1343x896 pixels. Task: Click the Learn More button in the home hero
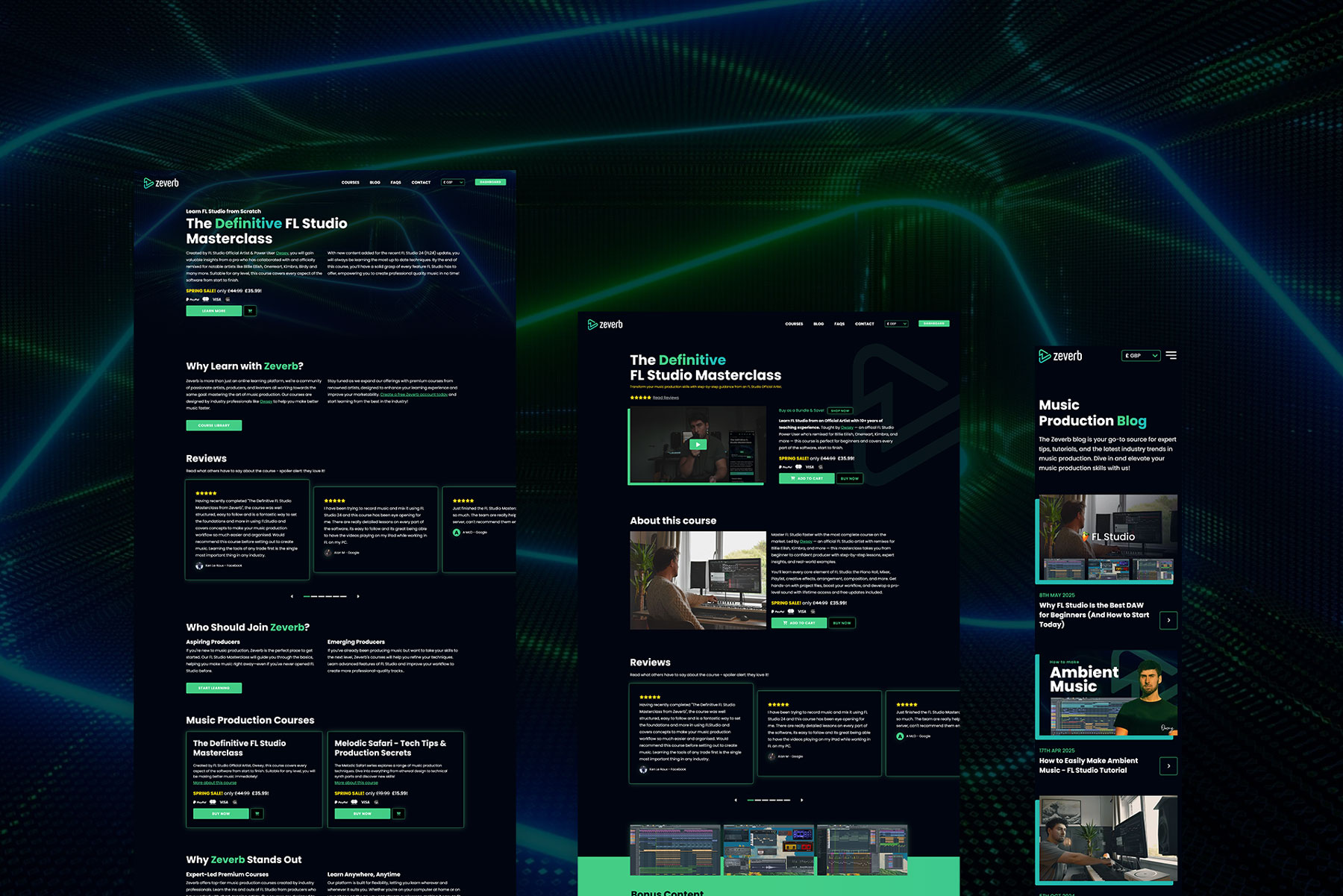pos(214,311)
